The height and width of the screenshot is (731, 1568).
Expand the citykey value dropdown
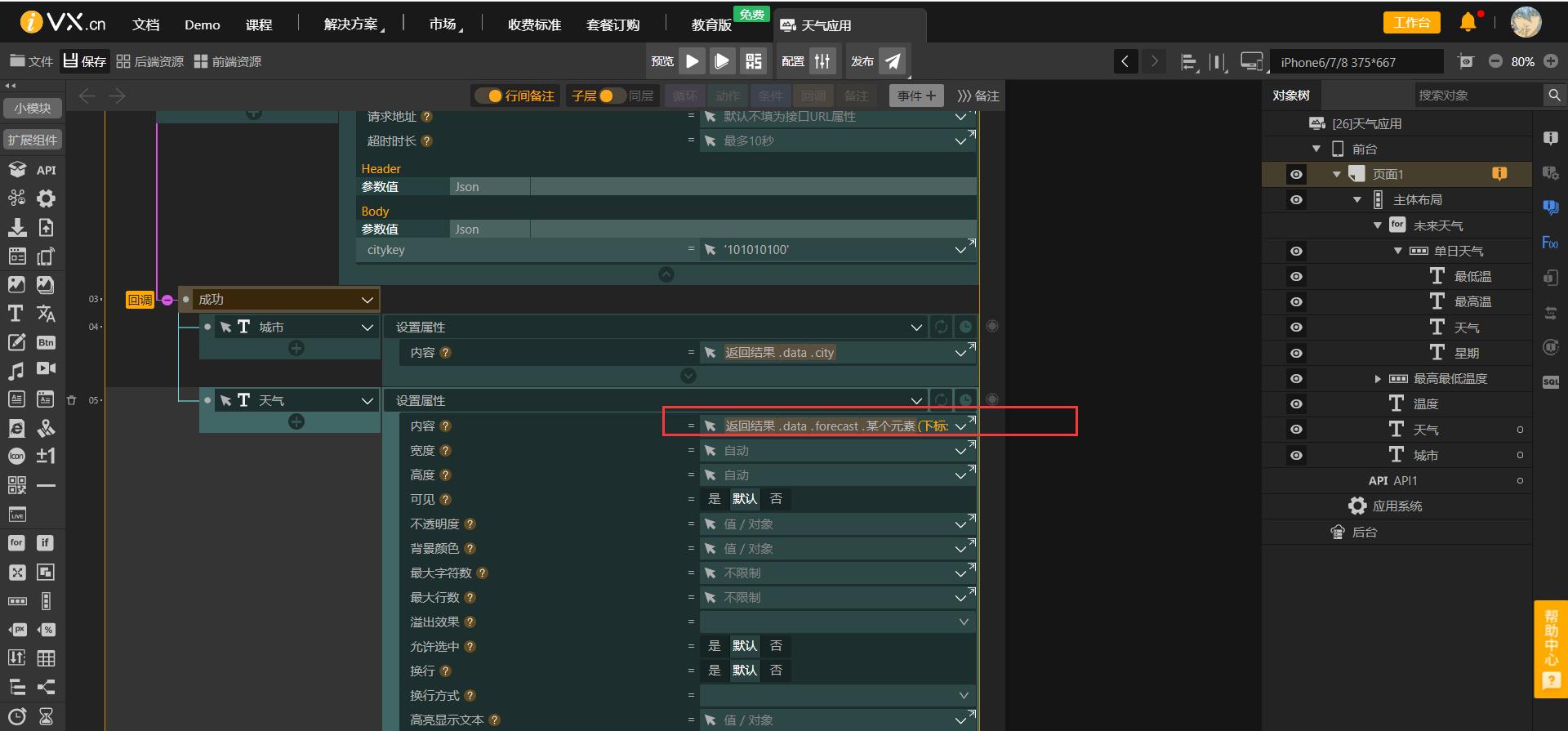pyautogui.click(x=961, y=250)
